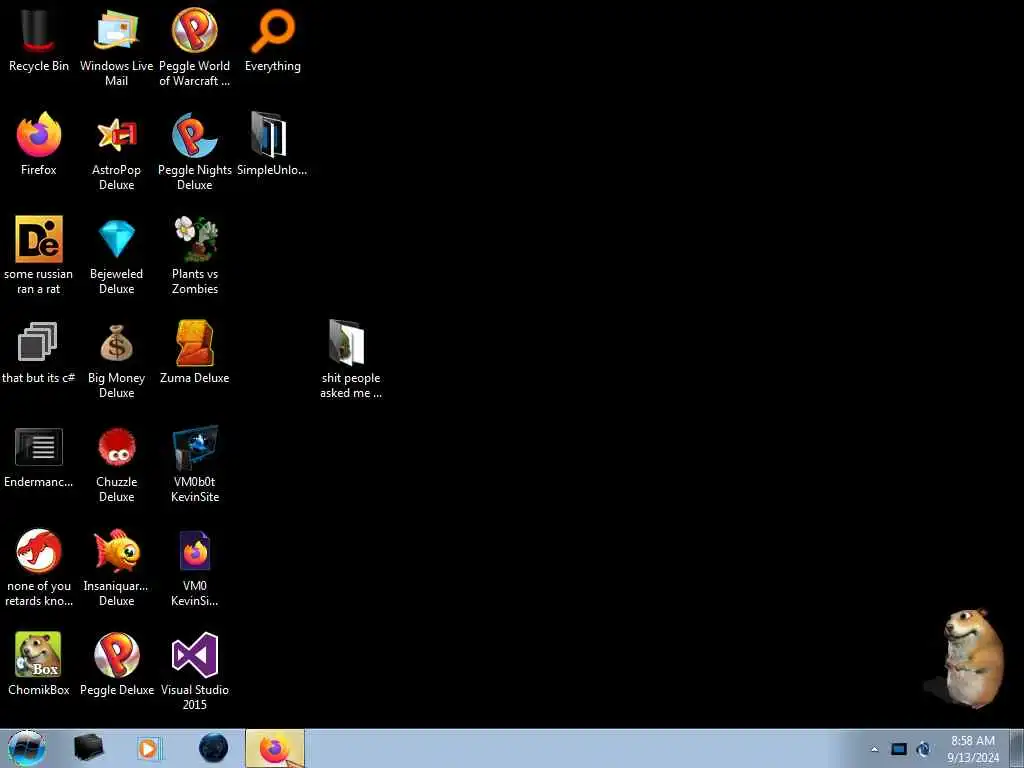Select the Peggle Deluxe icon
This screenshot has height=768, width=1024.
tap(116, 654)
